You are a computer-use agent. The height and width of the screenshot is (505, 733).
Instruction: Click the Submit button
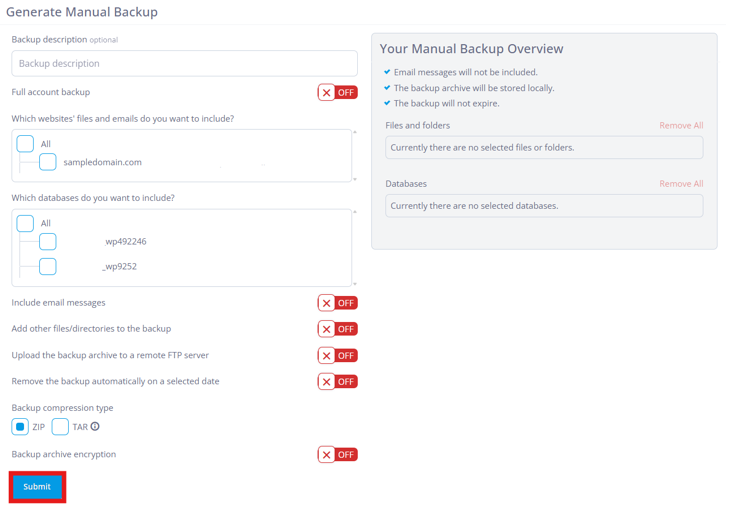click(x=37, y=487)
